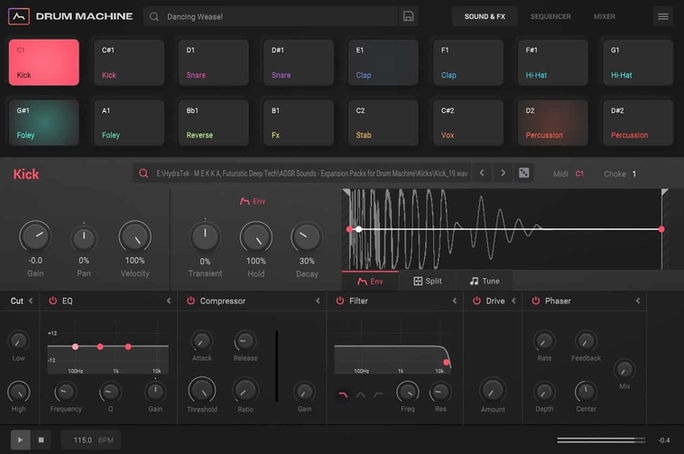Select the C1 Kick pad
This screenshot has height=454, width=684.
44,62
